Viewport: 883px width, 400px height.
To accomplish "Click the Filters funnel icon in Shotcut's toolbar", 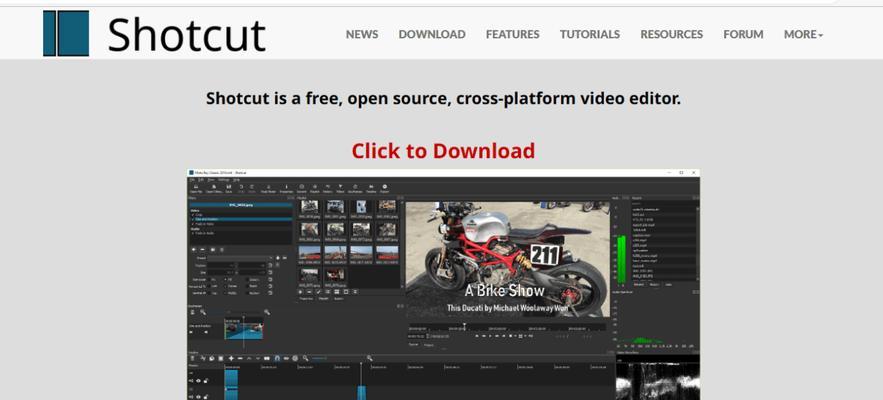I will click(x=341, y=186).
